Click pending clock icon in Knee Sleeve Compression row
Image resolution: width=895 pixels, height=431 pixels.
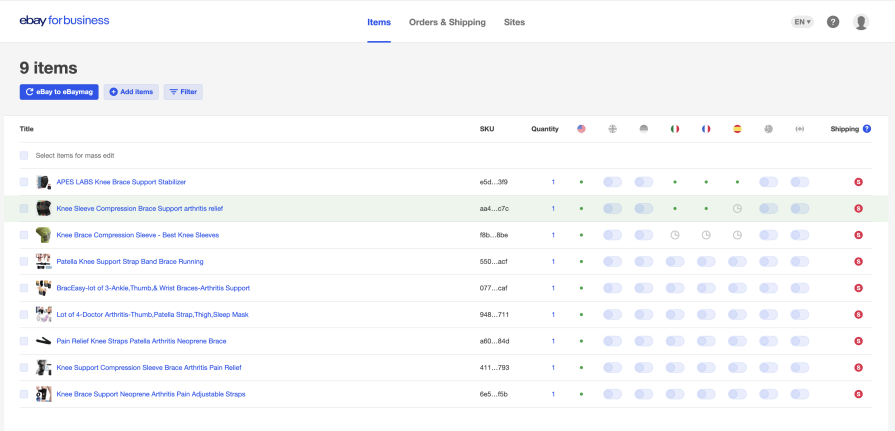coord(737,209)
